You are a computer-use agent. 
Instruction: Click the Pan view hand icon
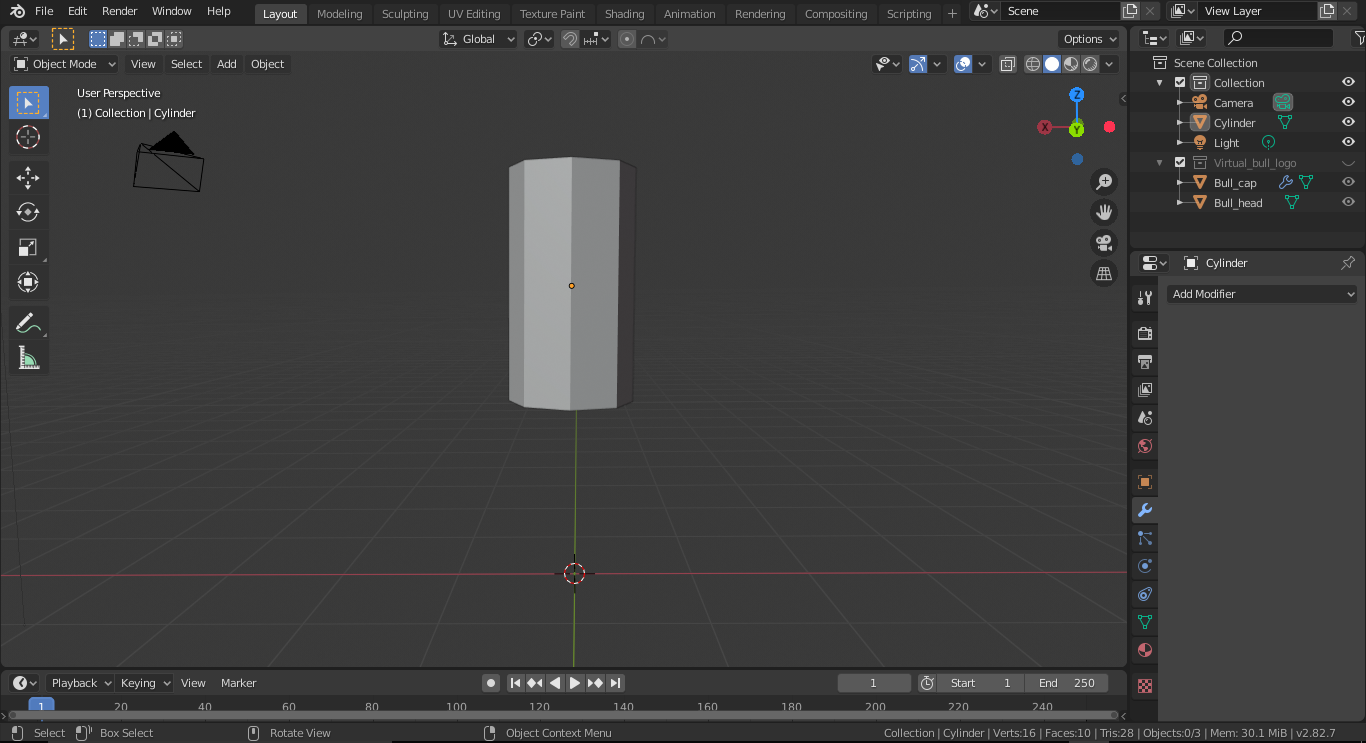1104,212
